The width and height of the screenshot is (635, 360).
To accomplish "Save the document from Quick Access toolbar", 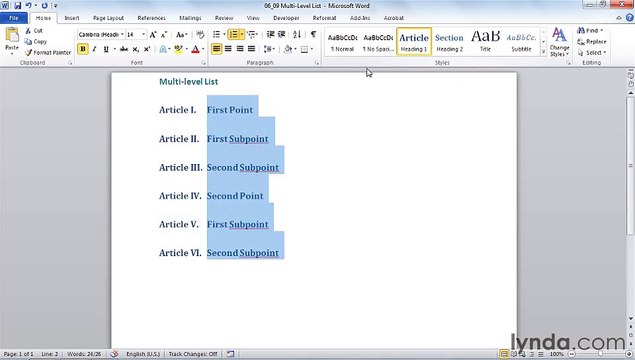I will [x=17, y=6].
